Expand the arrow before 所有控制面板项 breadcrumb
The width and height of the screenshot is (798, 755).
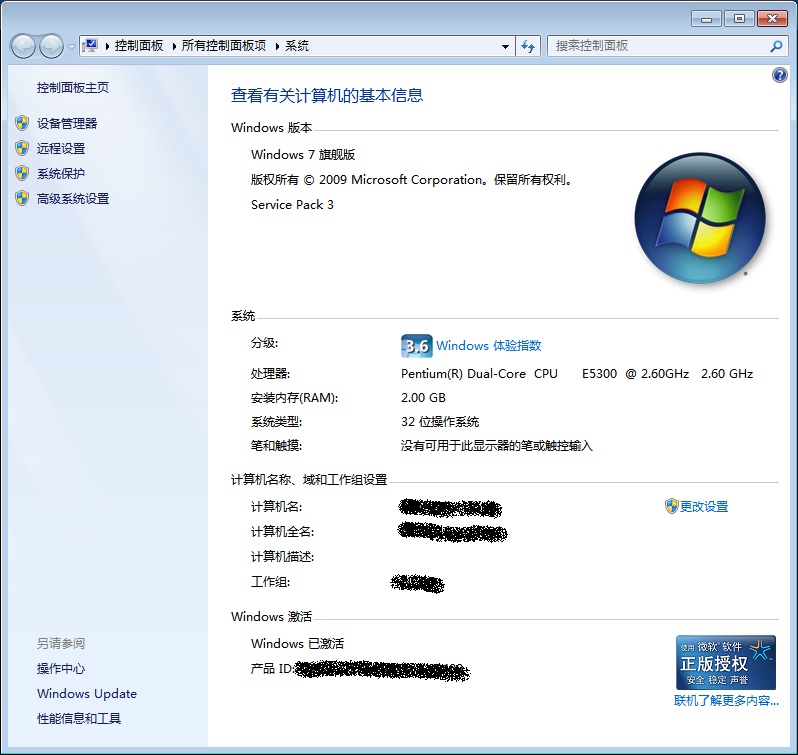pos(174,46)
